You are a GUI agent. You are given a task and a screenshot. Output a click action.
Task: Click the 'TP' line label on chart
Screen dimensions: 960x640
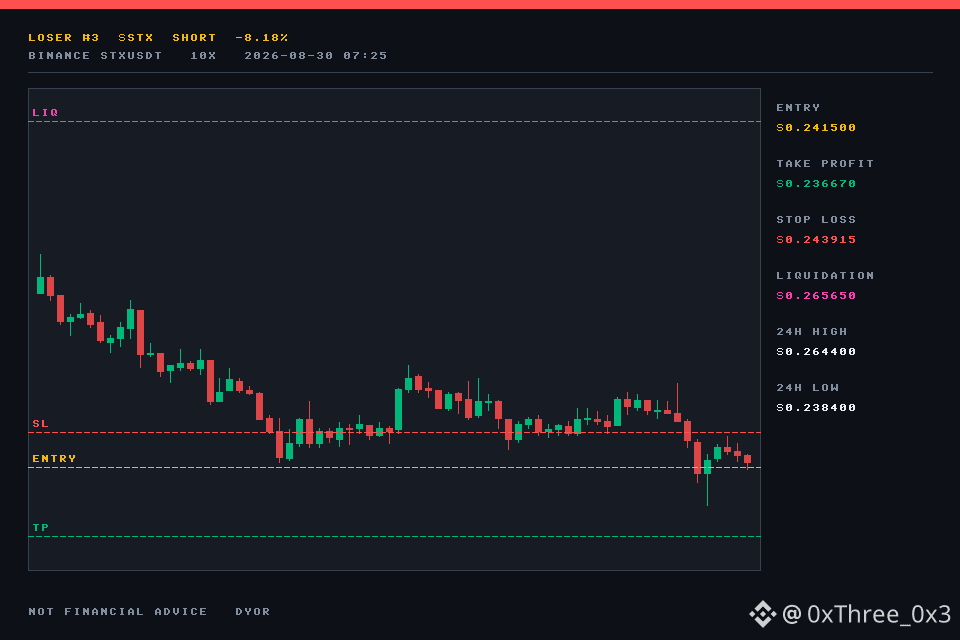40,527
